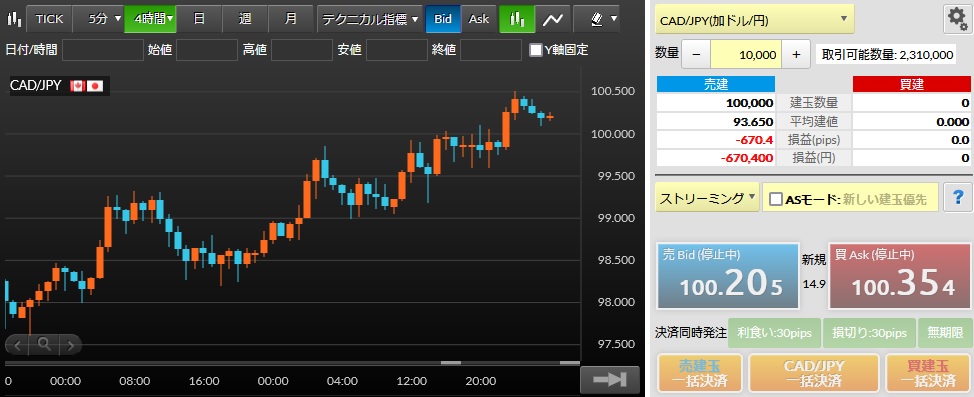Click the chart magnifier zoom icon
The width and height of the screenshot is (974, 397).
click(43, 344)
